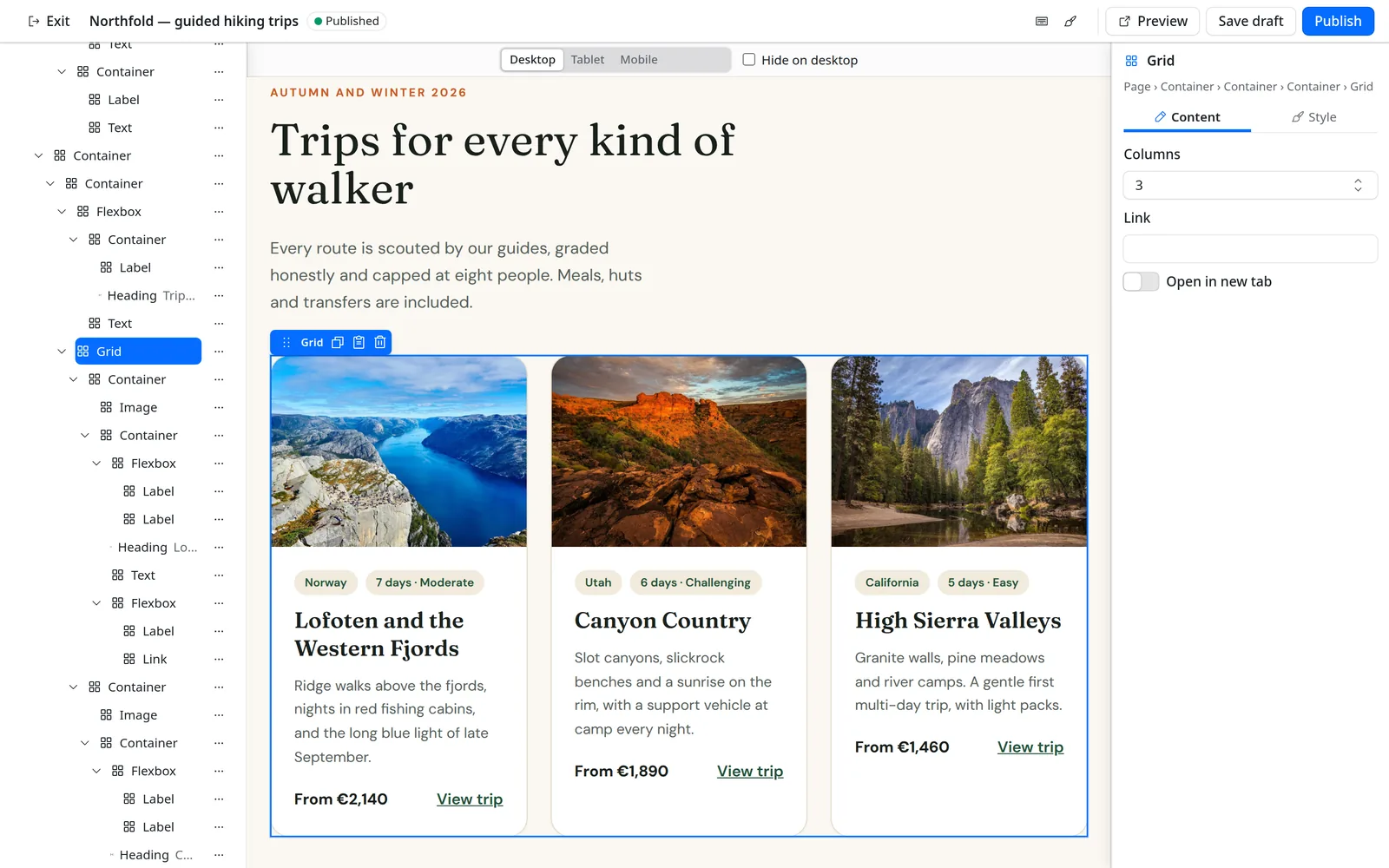Viewport: 1389px width, 868px height.
Task: Toggle the Open in new tab switch
Action: coord(1141,282)
